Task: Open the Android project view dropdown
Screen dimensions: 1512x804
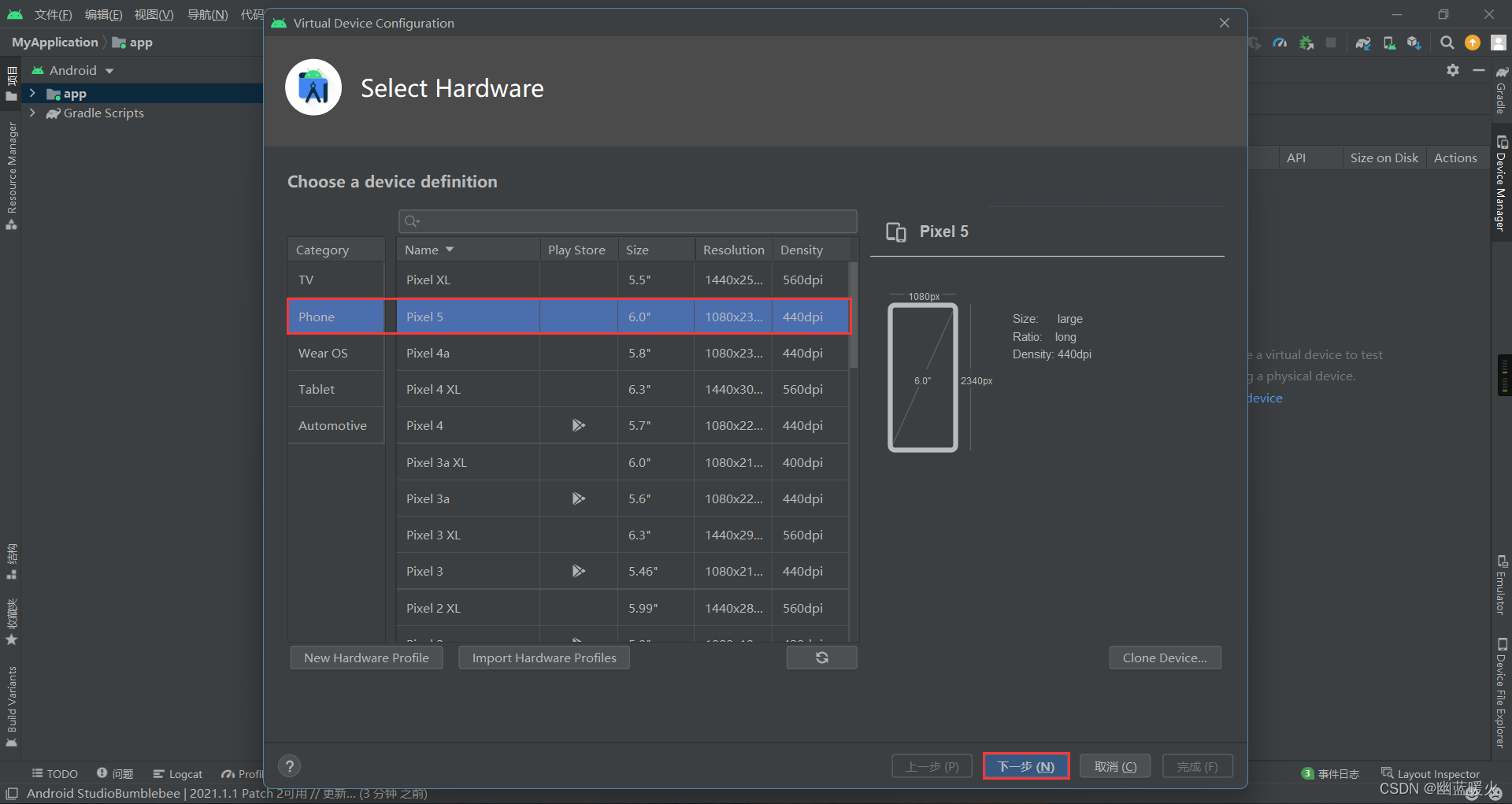Action: click(x=73, y=71)
